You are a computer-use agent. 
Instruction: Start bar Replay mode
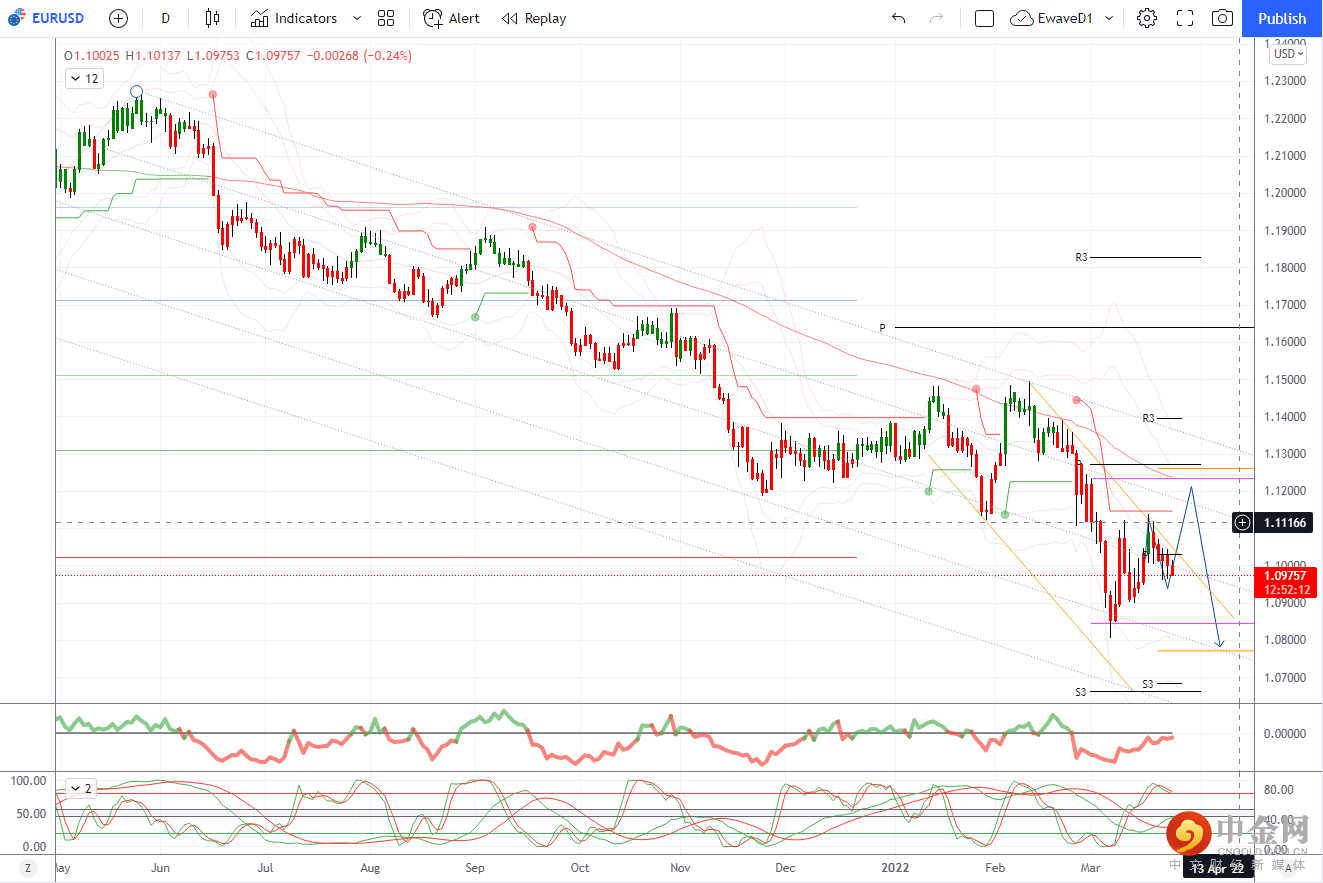[534, 18]
